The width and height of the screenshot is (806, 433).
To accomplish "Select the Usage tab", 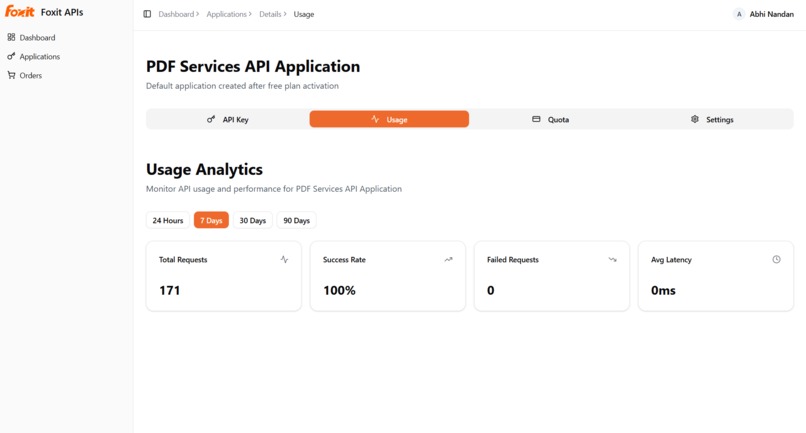I will point(389,119).
